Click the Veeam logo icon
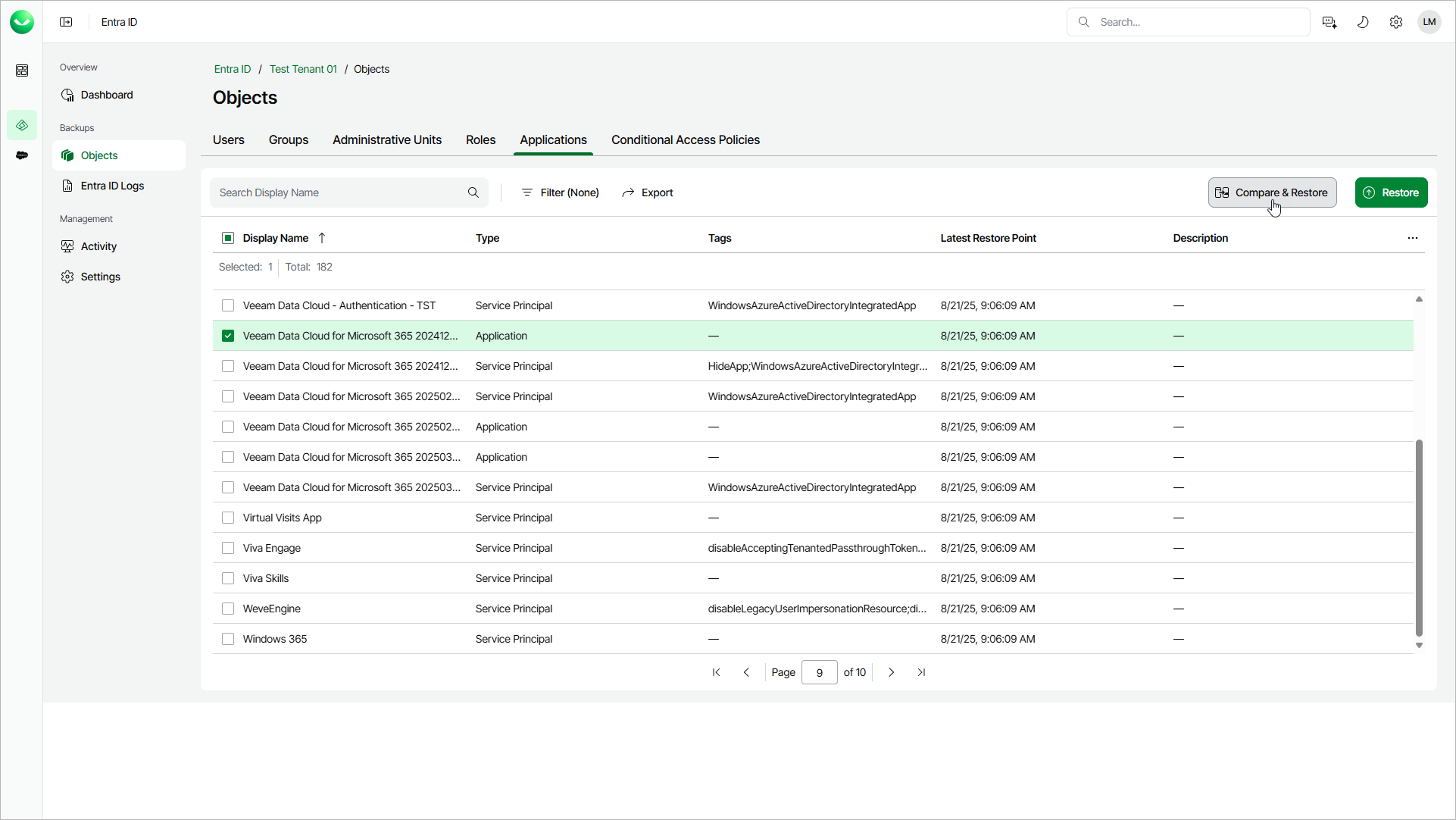 [x=22, y=22]
